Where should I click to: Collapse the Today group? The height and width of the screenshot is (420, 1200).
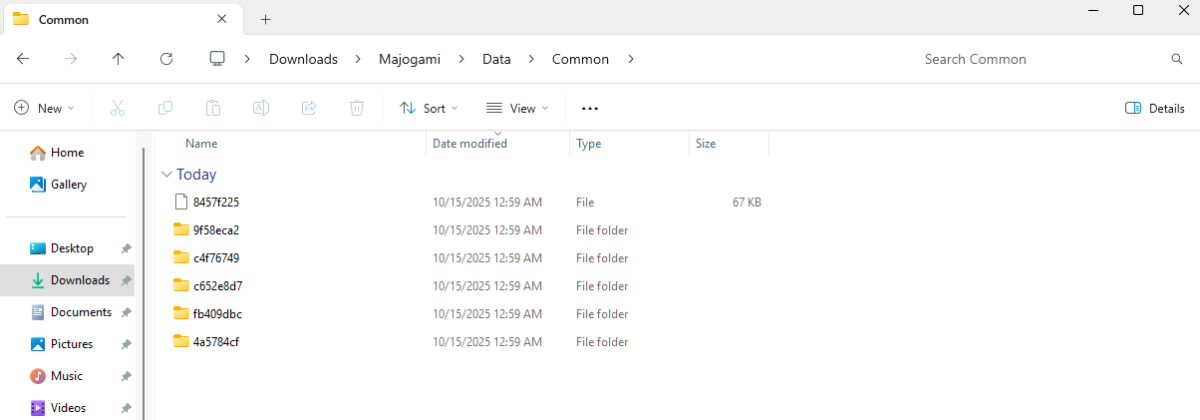(x=166, y=174)
